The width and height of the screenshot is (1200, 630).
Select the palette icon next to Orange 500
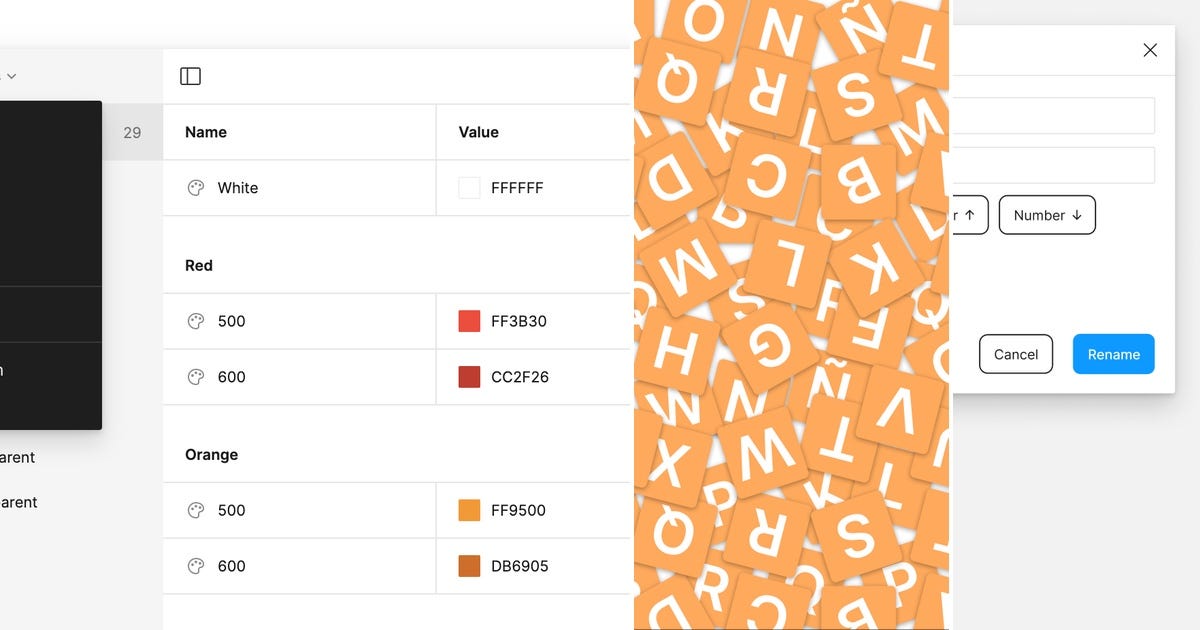[195, 510]
